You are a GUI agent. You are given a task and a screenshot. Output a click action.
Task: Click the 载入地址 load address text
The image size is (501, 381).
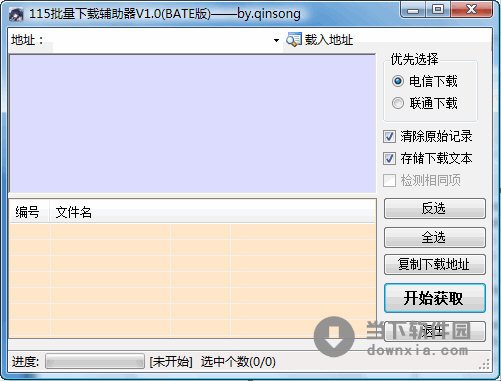click(x=329, y=40)
